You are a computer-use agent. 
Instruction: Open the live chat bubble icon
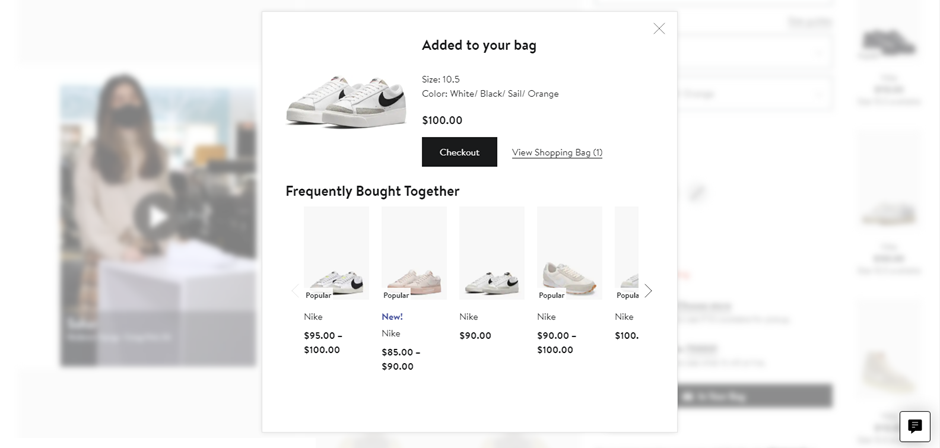(x=914, y=426)
